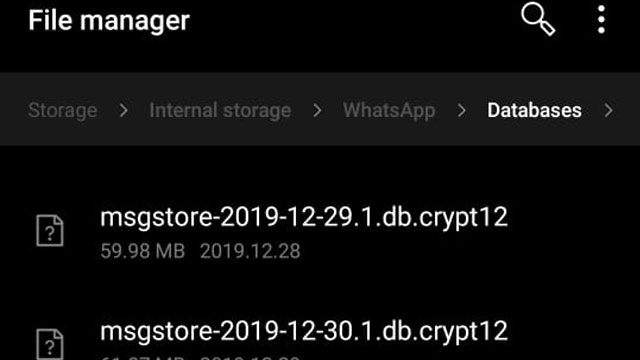Click the chevron after Databases
Image resolution: width=640 pixels, height=360 pixels.
609,110
